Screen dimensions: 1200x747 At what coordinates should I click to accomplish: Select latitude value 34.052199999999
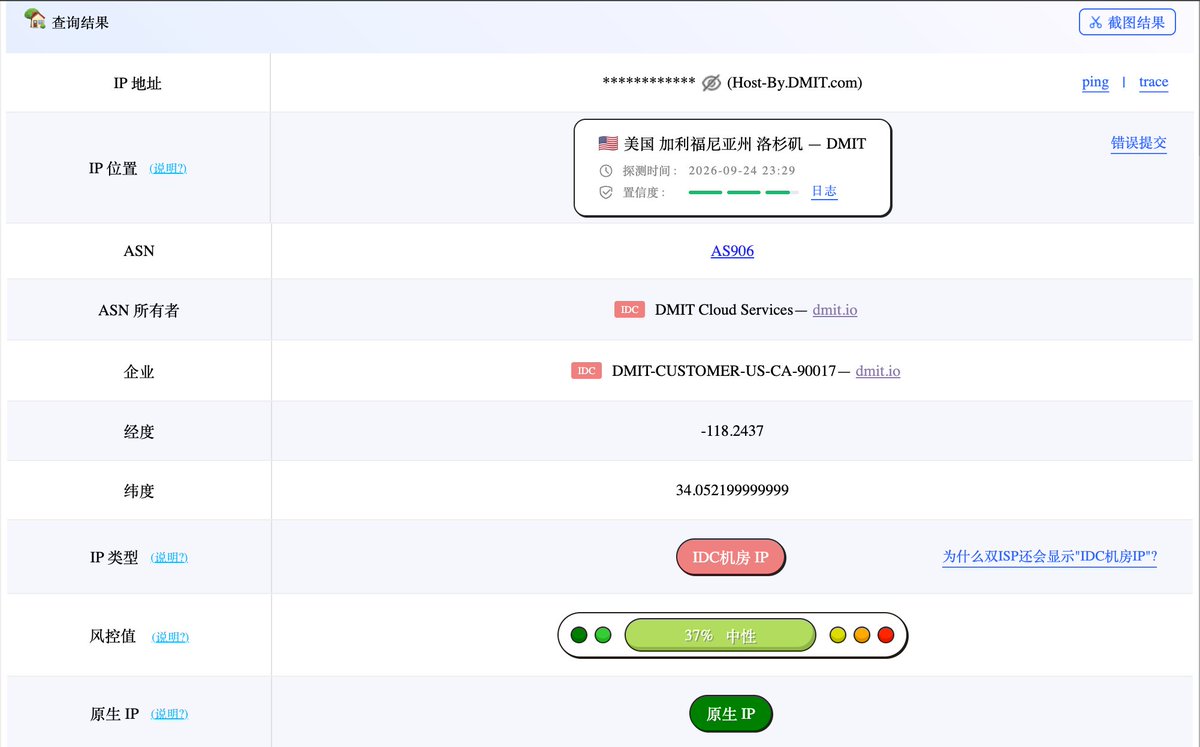pyautogui.click(x=732, y=491)
